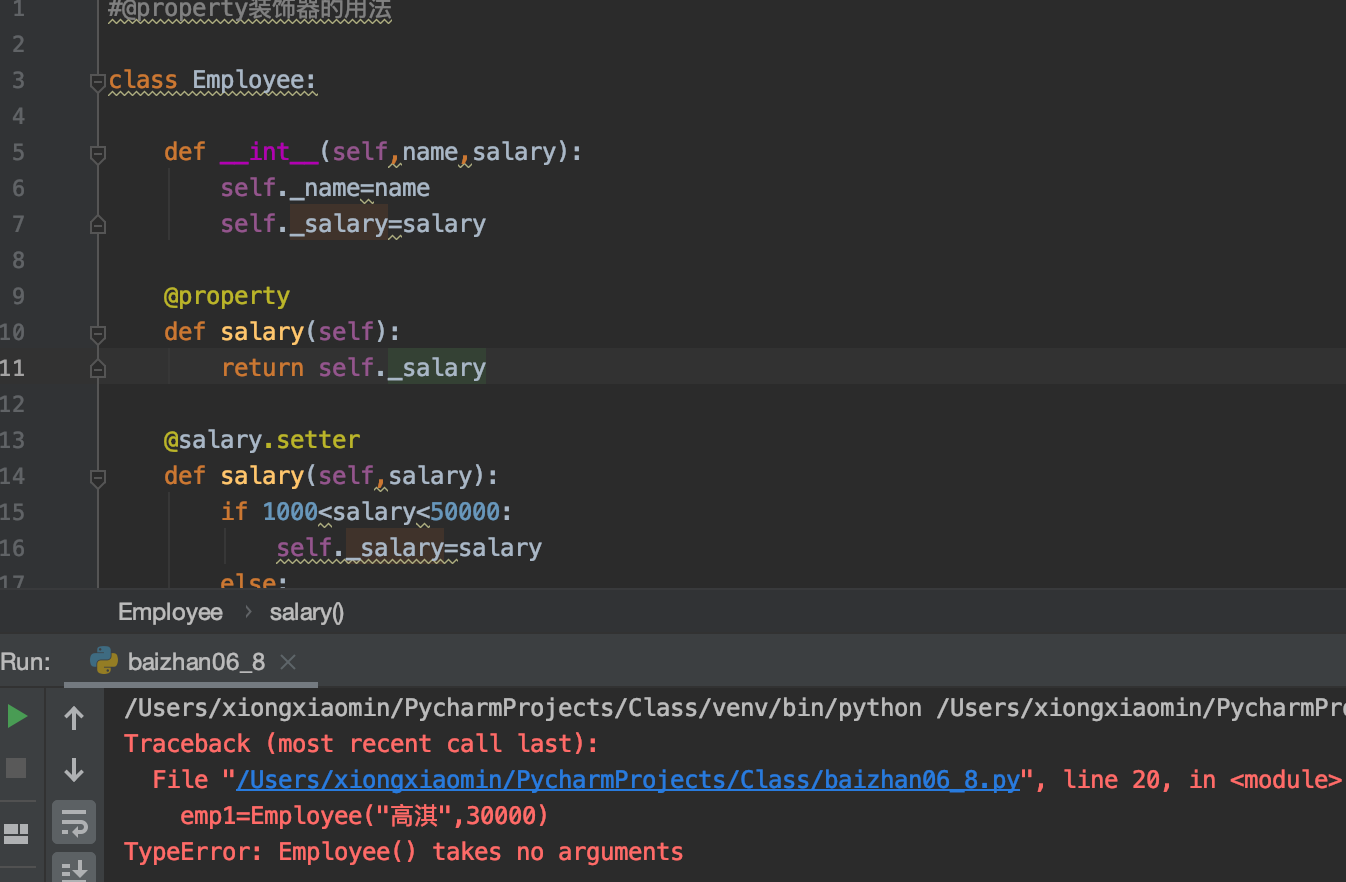Click the __int__ method name
Screen dimensions: 1346x882
tap(269, 152)
